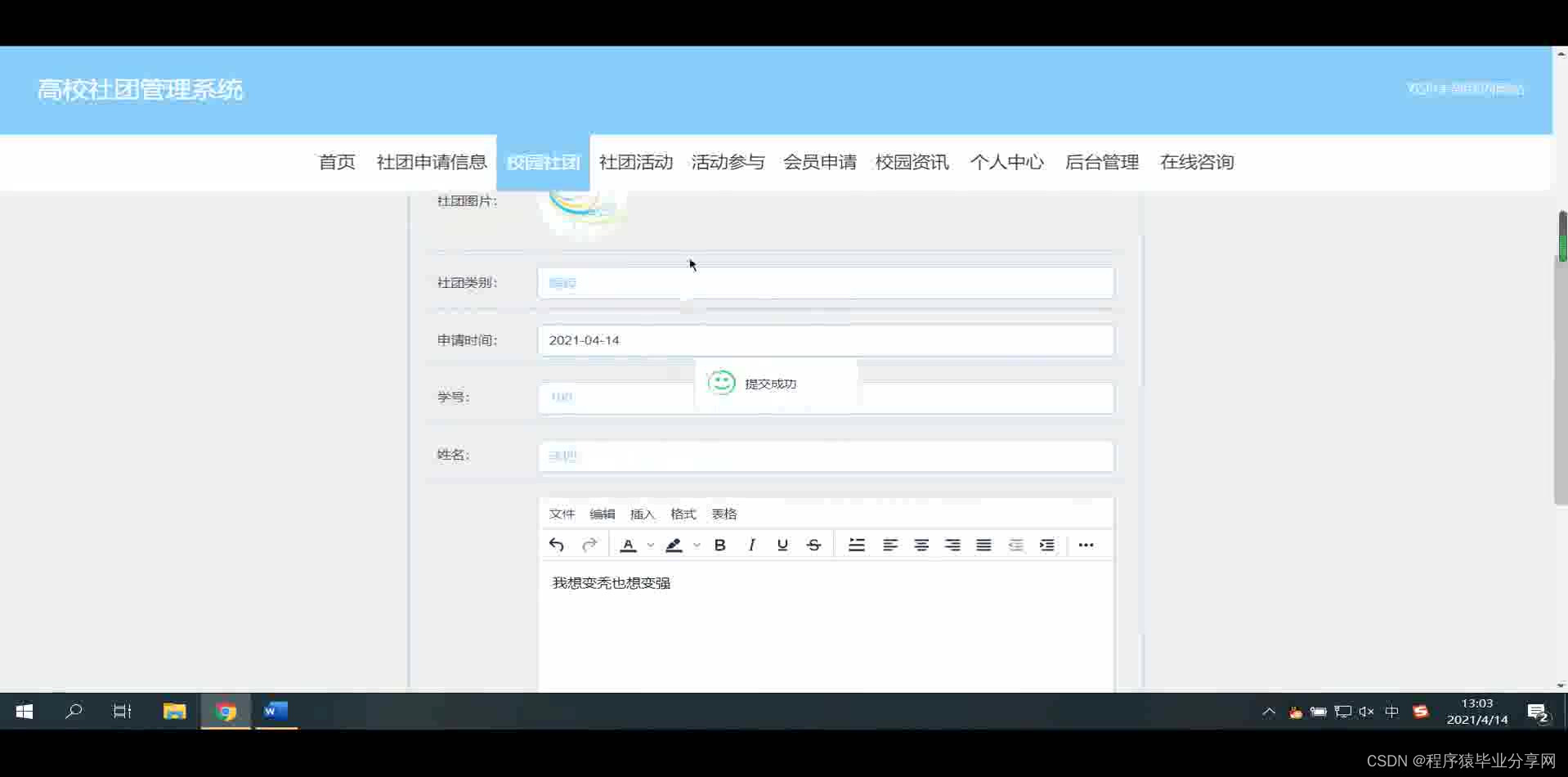Click the 中 input method indicator
The height and width of the screenshot is (777, 1568).
(x=1391, y=712)
